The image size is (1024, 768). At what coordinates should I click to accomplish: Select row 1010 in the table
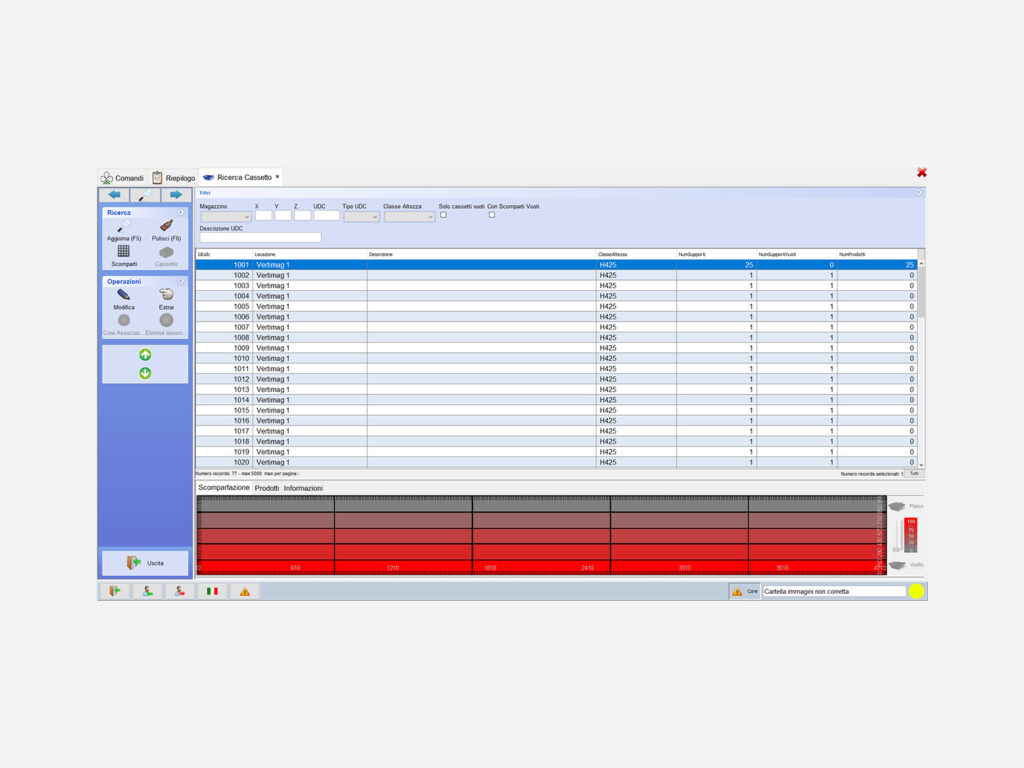coord(556,359)
